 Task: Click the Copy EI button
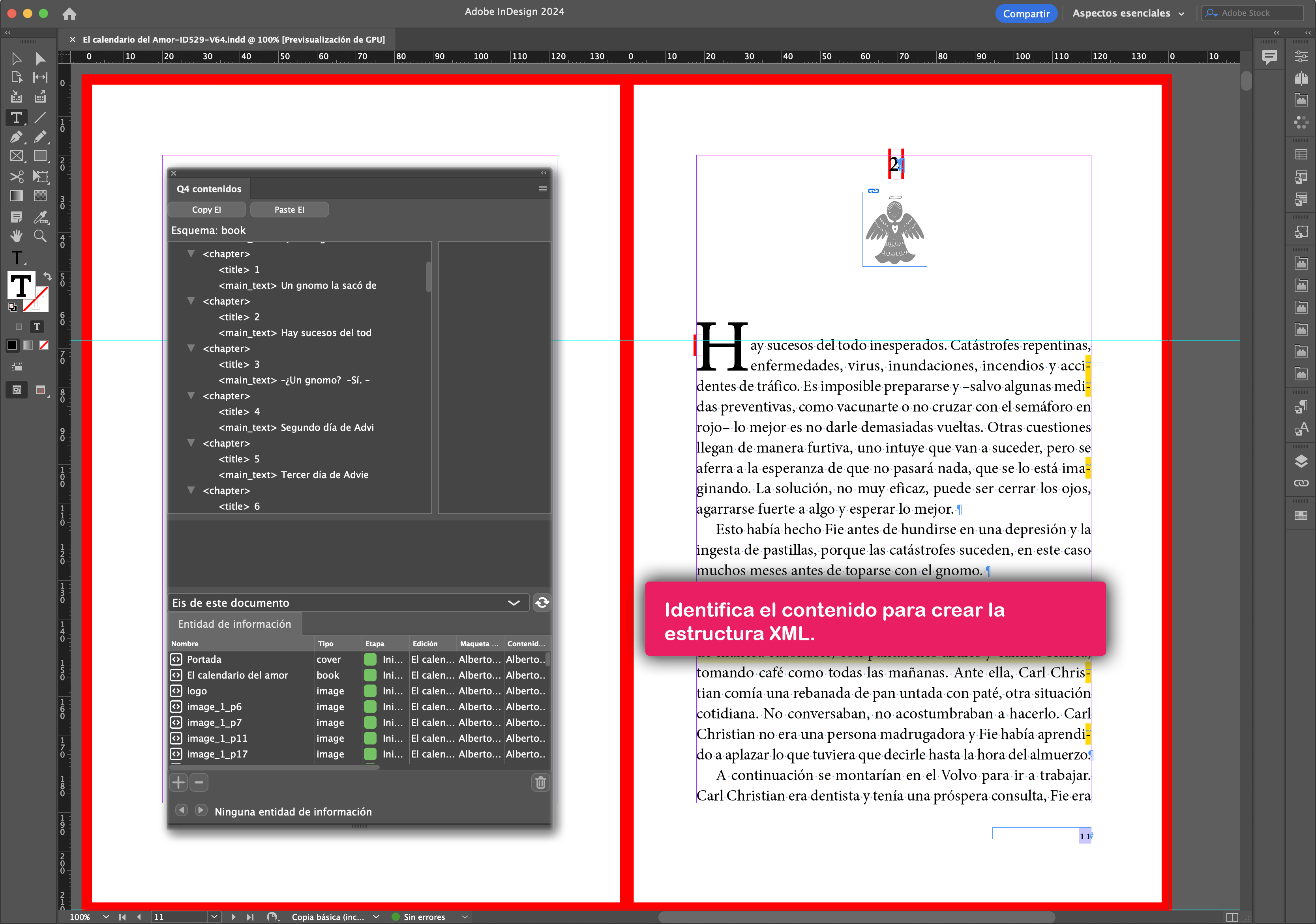[206, 209]
